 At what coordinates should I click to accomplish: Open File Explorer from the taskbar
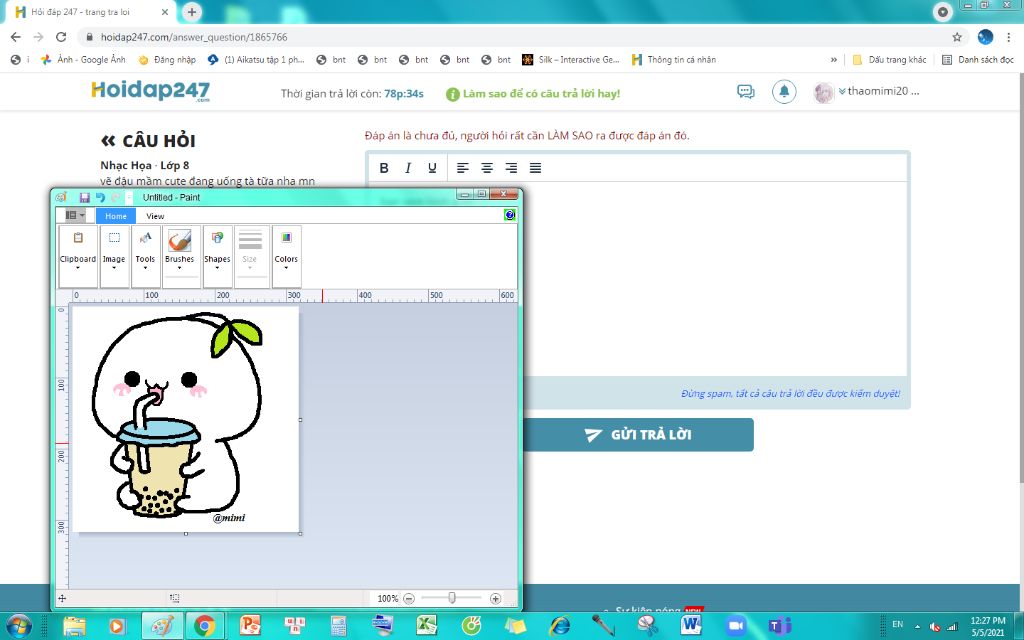tap(74, 626)
